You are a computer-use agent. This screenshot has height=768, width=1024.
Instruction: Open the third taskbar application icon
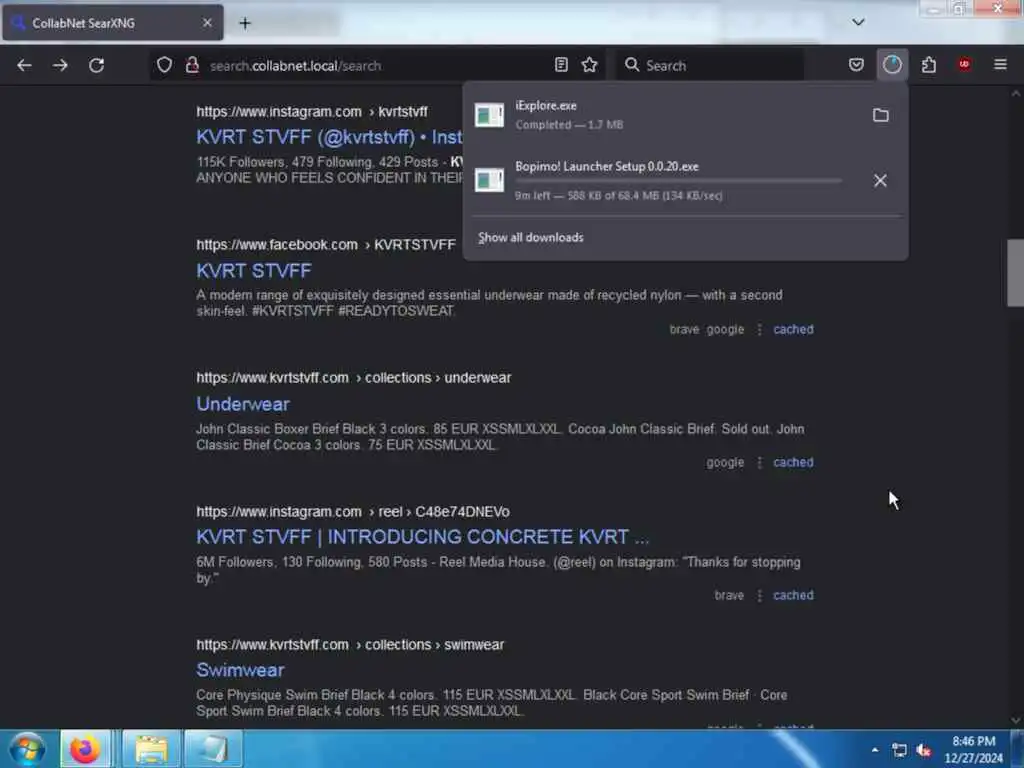(x=213, y=749)
